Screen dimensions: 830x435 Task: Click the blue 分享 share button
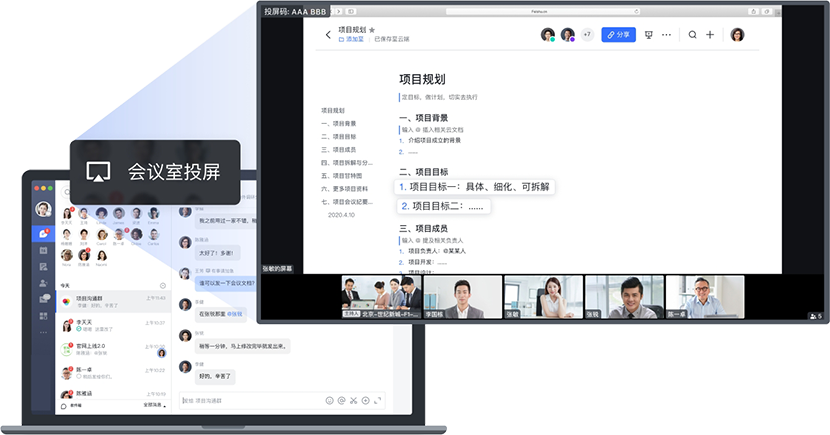tap(618, 35)
